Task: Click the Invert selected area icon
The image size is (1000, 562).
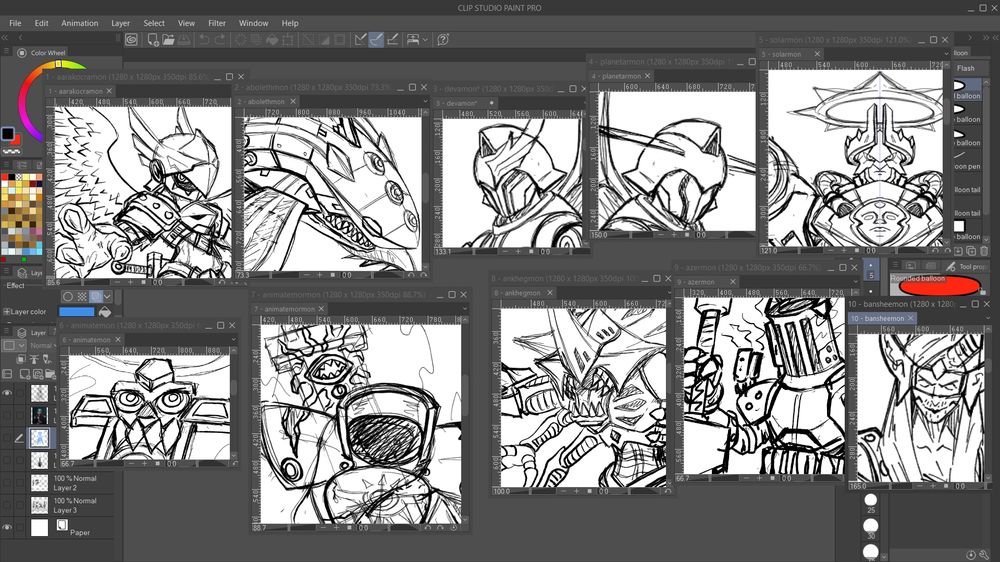Action: point(324,40)
